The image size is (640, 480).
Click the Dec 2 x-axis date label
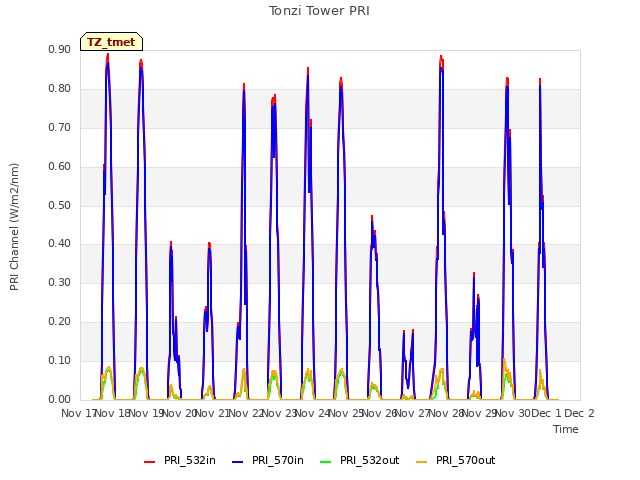tap(579, 413)
